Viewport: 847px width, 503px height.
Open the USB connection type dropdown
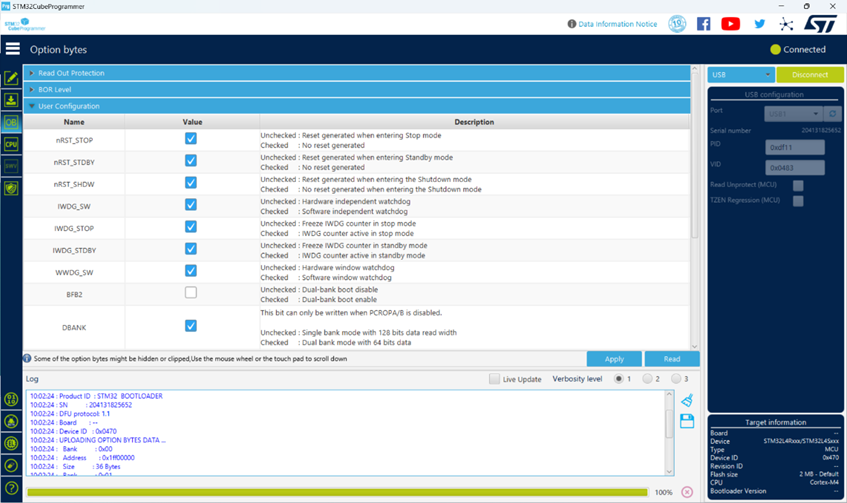741,75
